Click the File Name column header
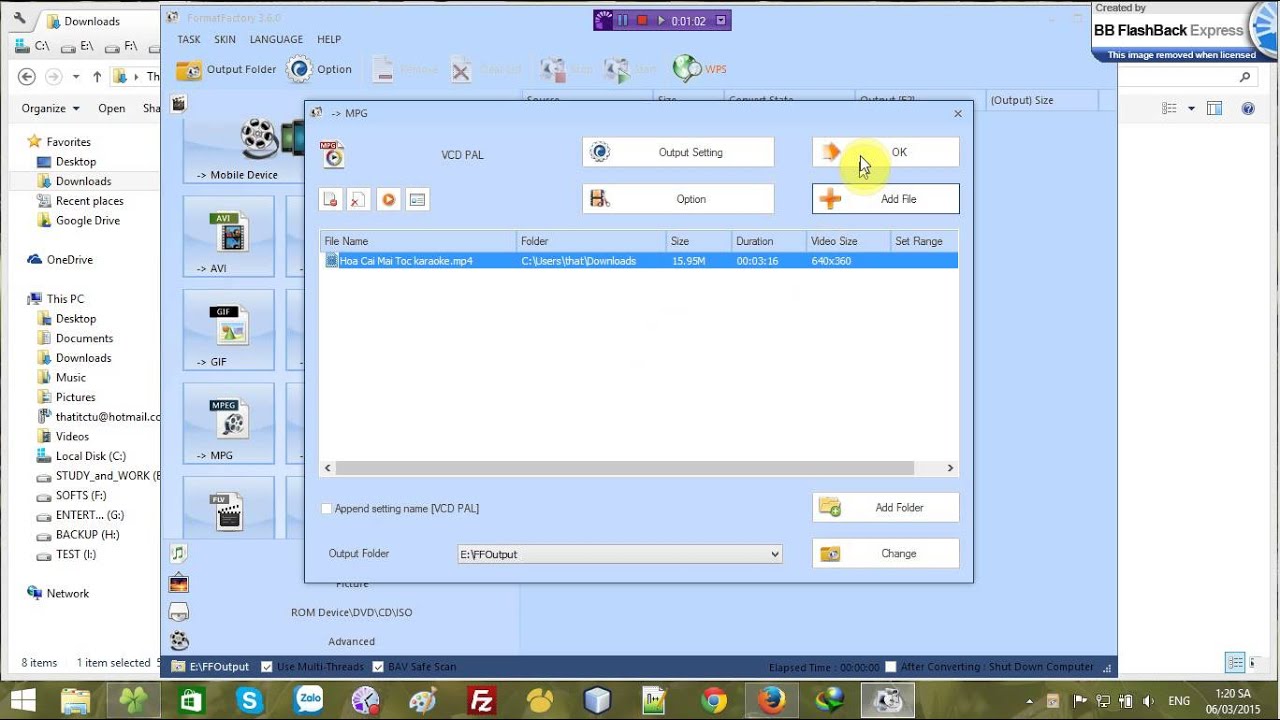This screenshot has height=720, width=1280. click(418, 241)
